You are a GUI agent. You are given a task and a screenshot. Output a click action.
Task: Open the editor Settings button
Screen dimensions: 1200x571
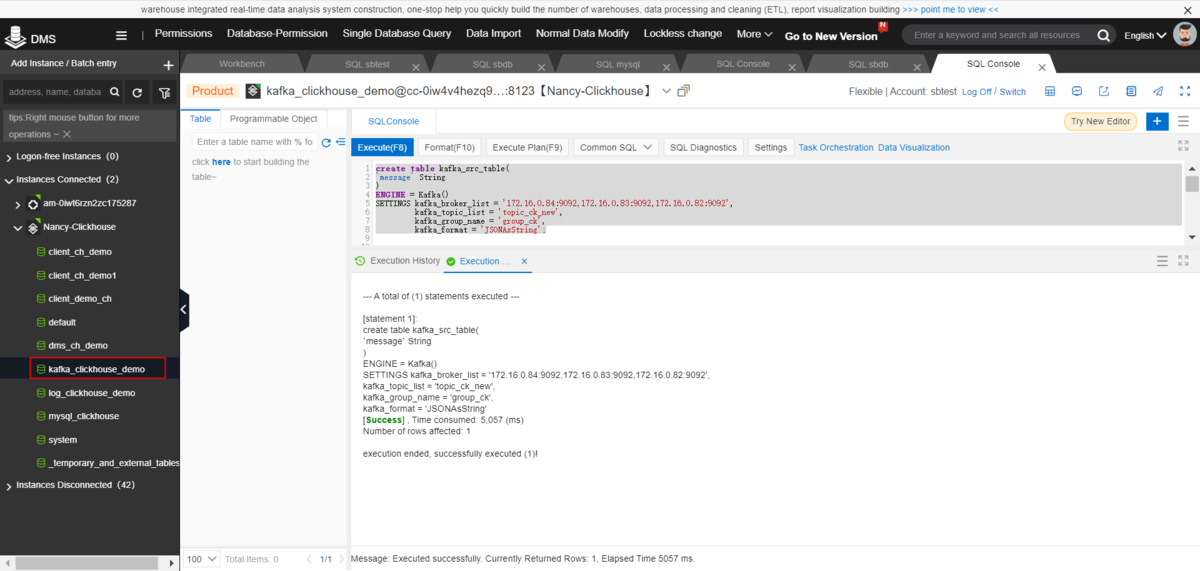click(x=771, y=147)
